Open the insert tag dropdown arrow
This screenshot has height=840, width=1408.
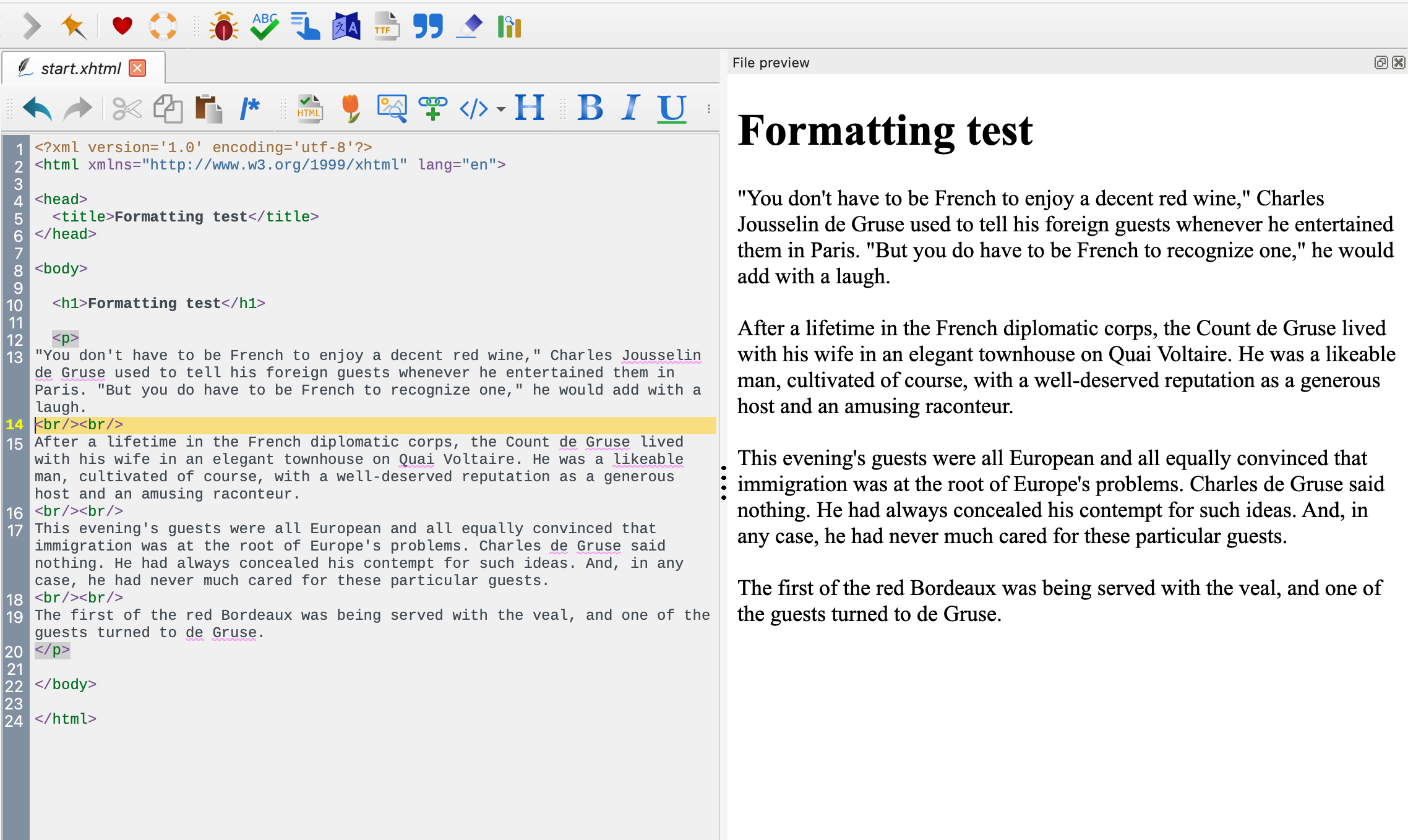[501, 109]
